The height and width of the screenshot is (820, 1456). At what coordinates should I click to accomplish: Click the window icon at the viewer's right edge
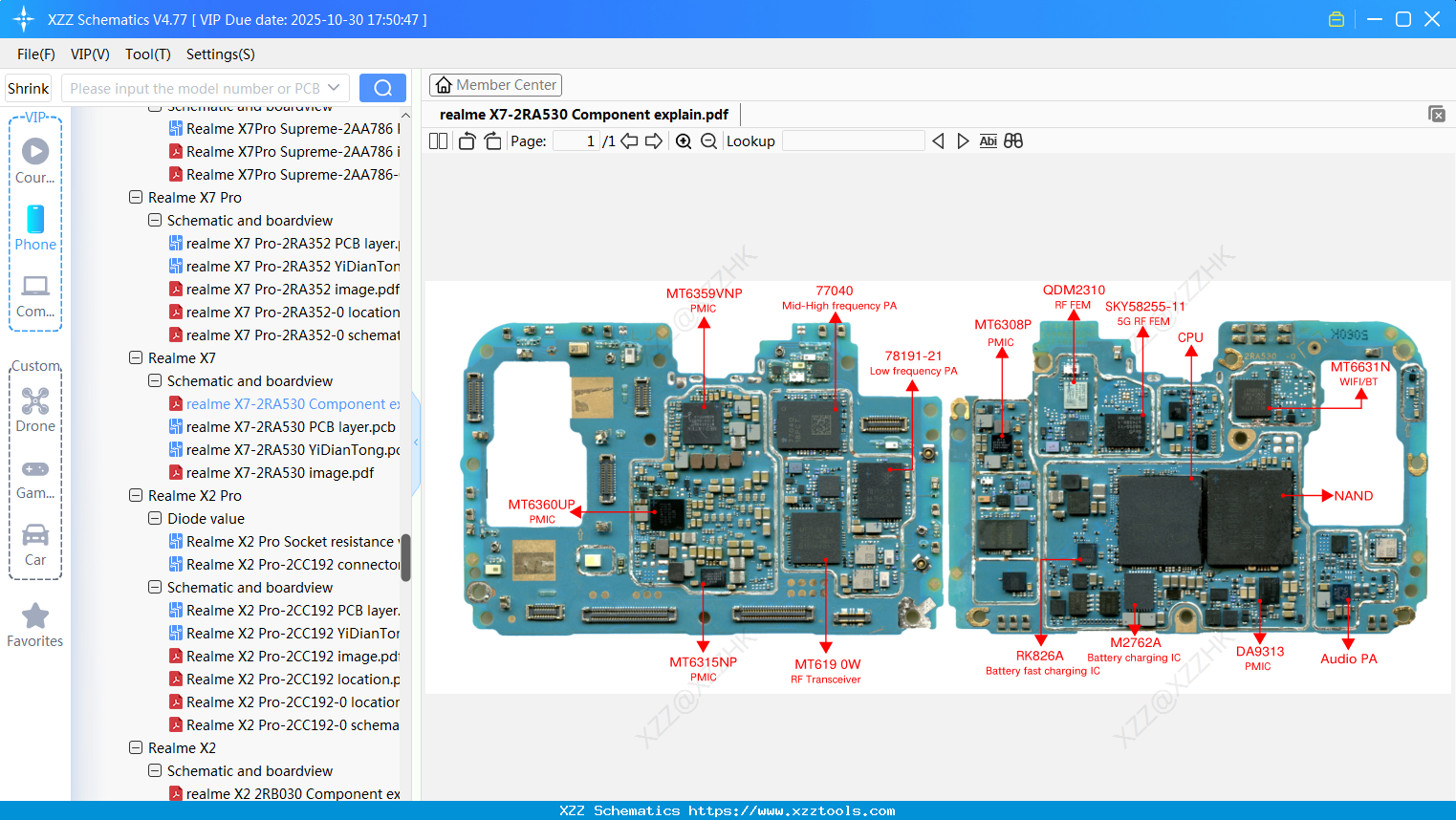1437,114
